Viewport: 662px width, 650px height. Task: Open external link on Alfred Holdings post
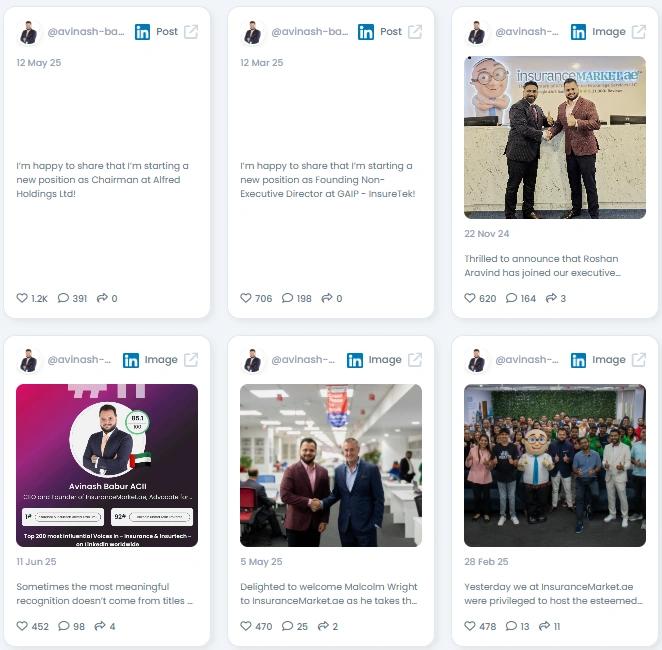point(191,32)
